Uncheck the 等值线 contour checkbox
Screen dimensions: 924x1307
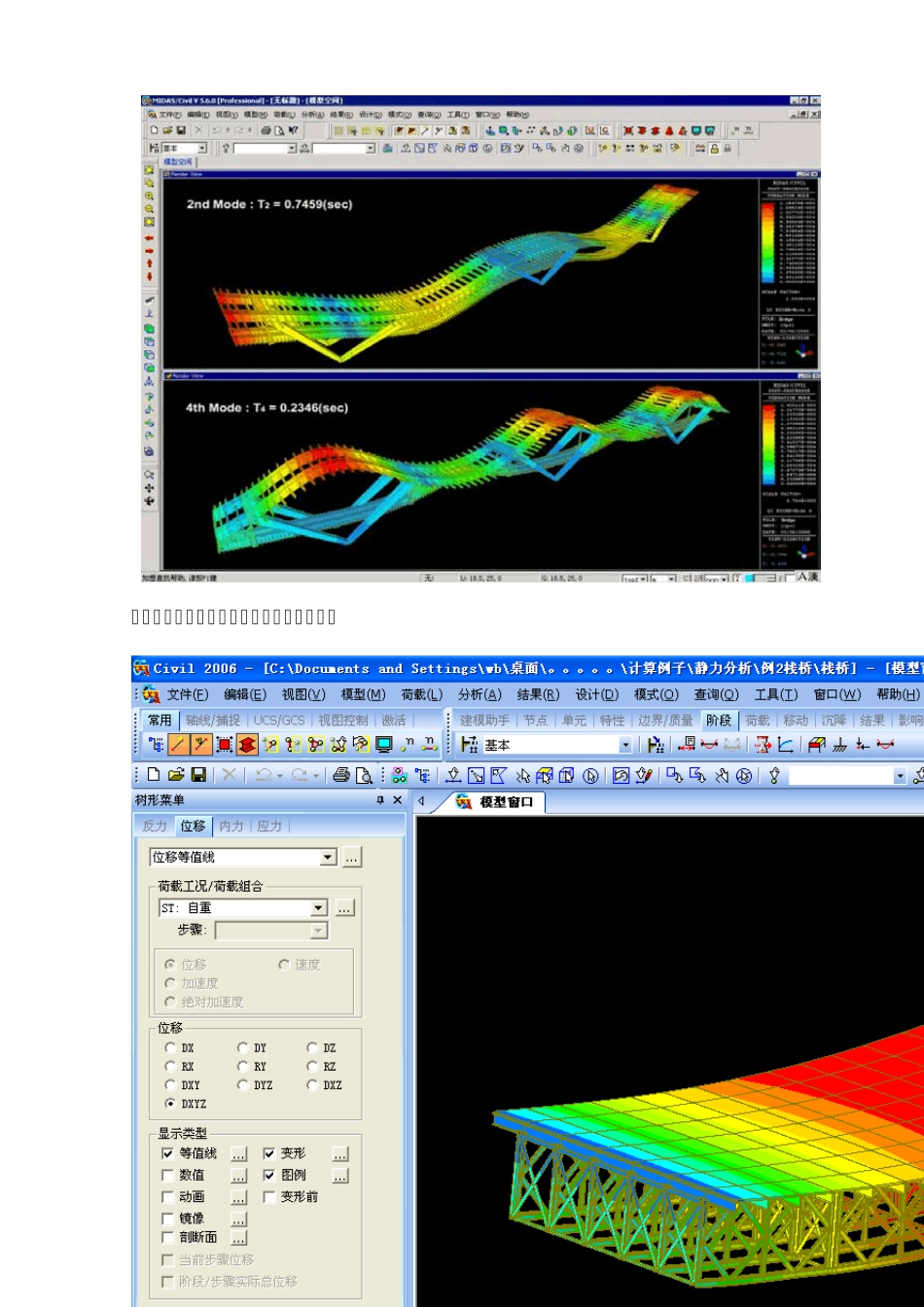168,1153
